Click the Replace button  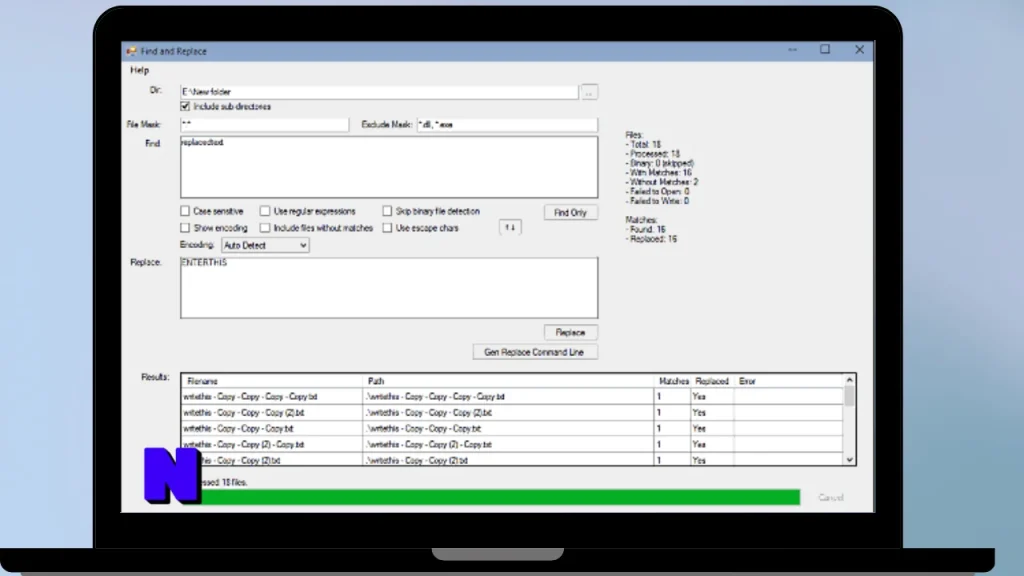570,332
